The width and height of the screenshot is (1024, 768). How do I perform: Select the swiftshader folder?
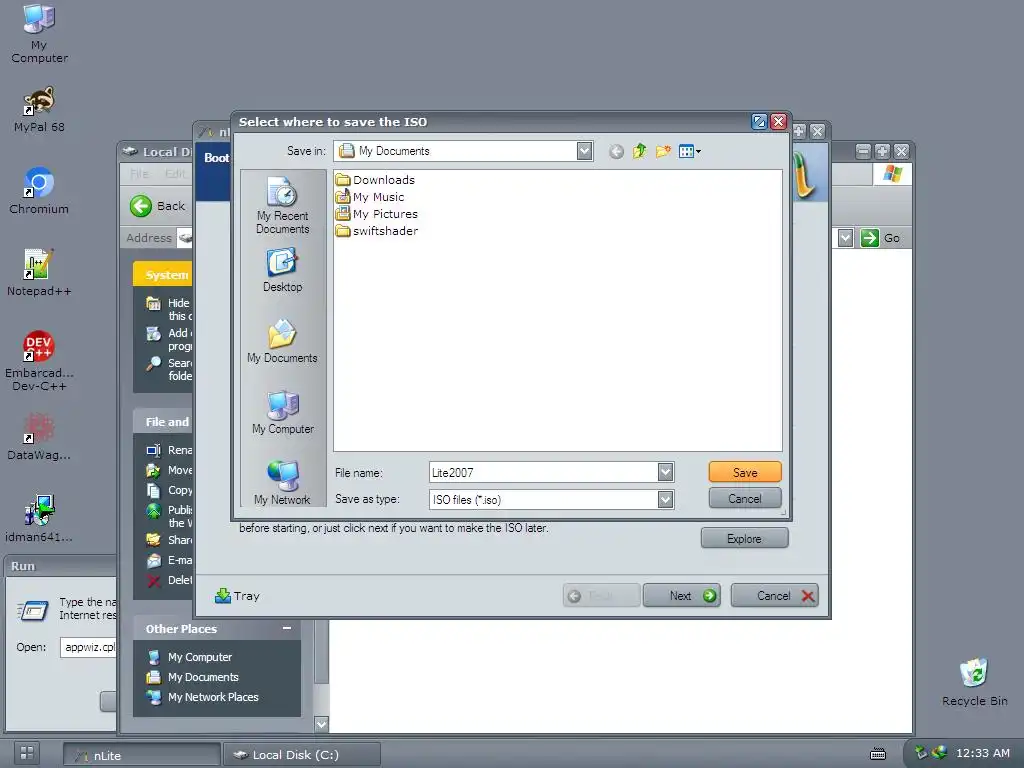tap(377, 231)
